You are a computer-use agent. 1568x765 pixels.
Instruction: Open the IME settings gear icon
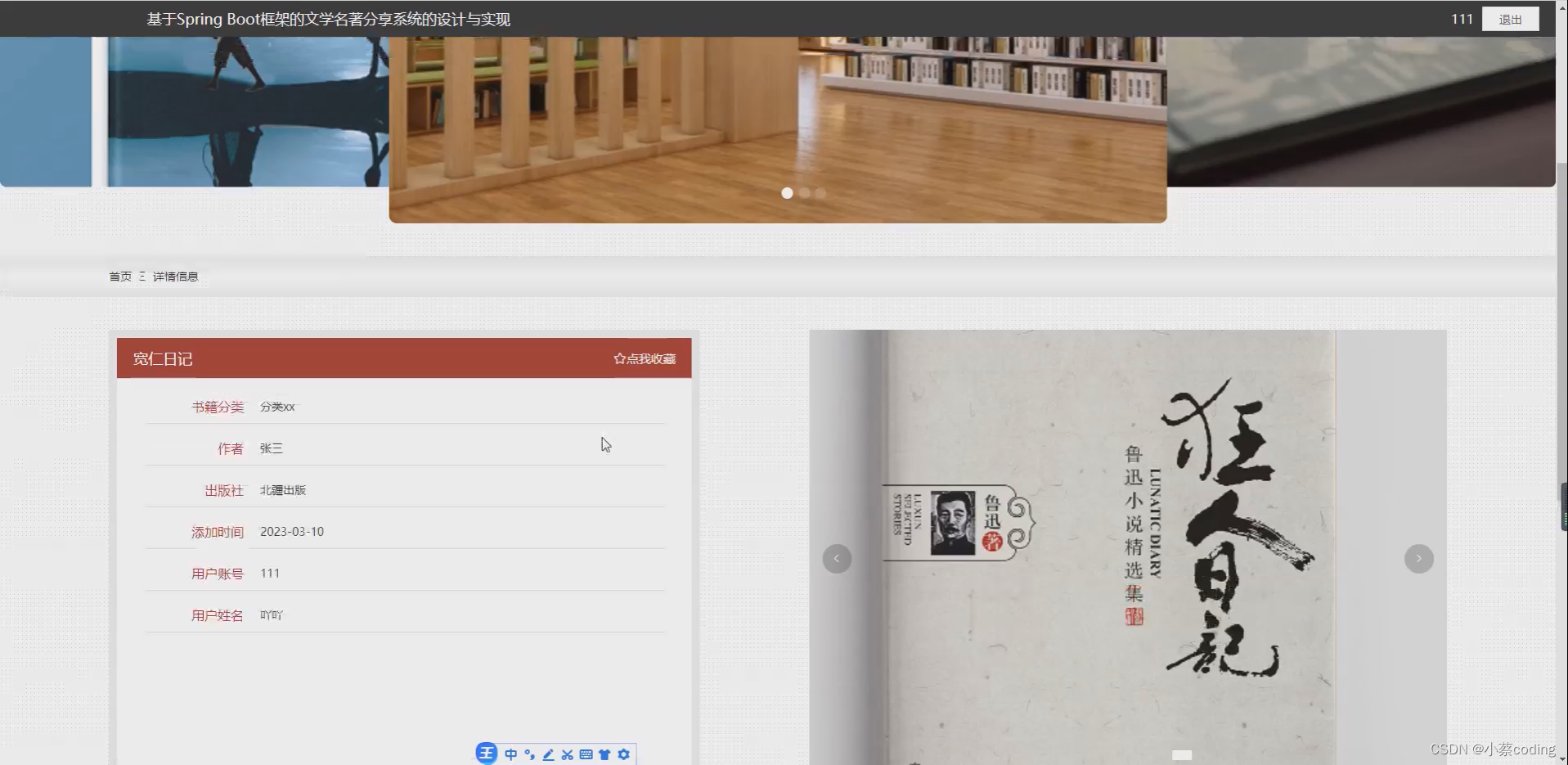tap(624, 754)
